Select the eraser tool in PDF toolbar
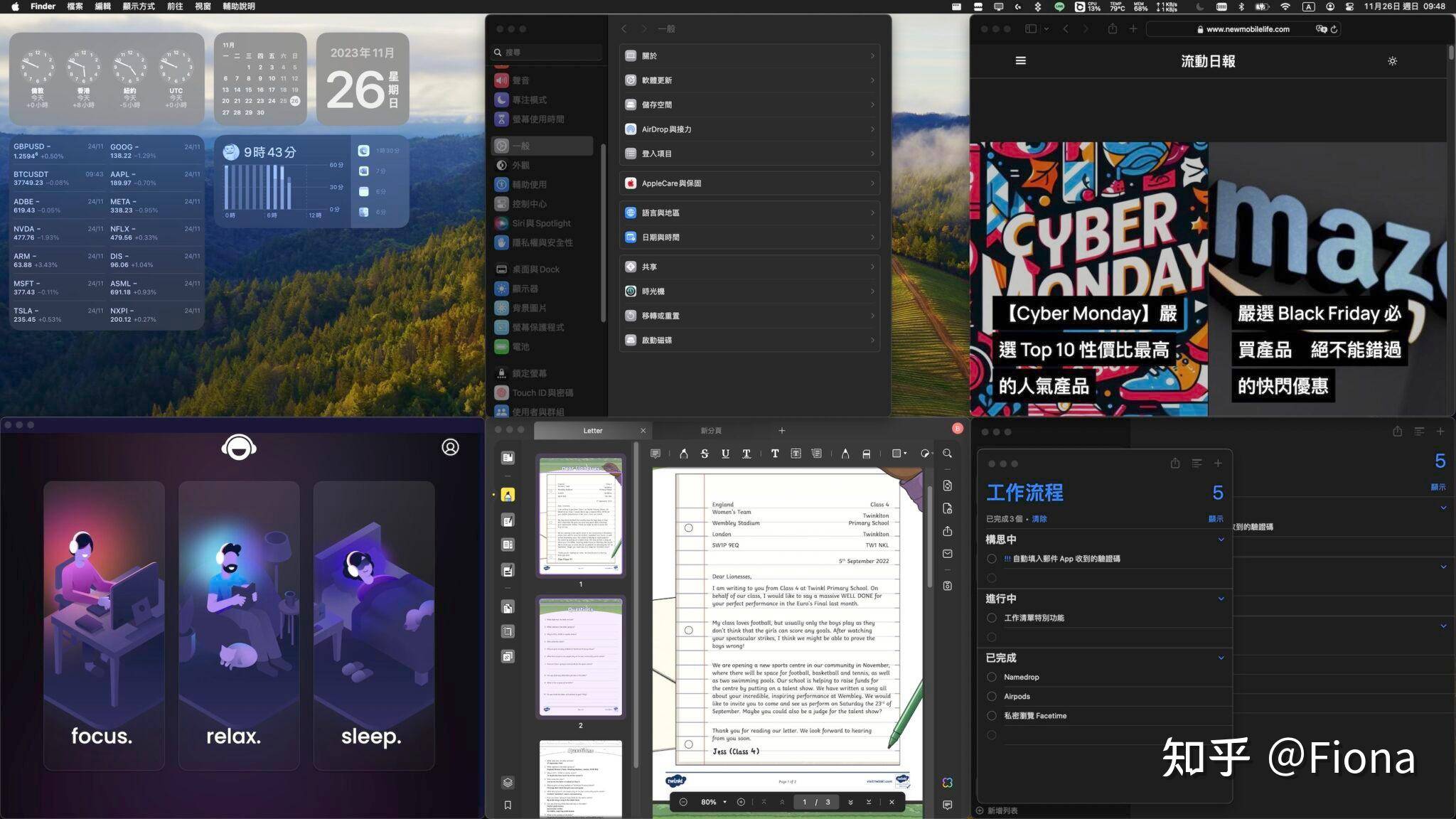This screenshot has height=819, width=1456. (867, 454)
